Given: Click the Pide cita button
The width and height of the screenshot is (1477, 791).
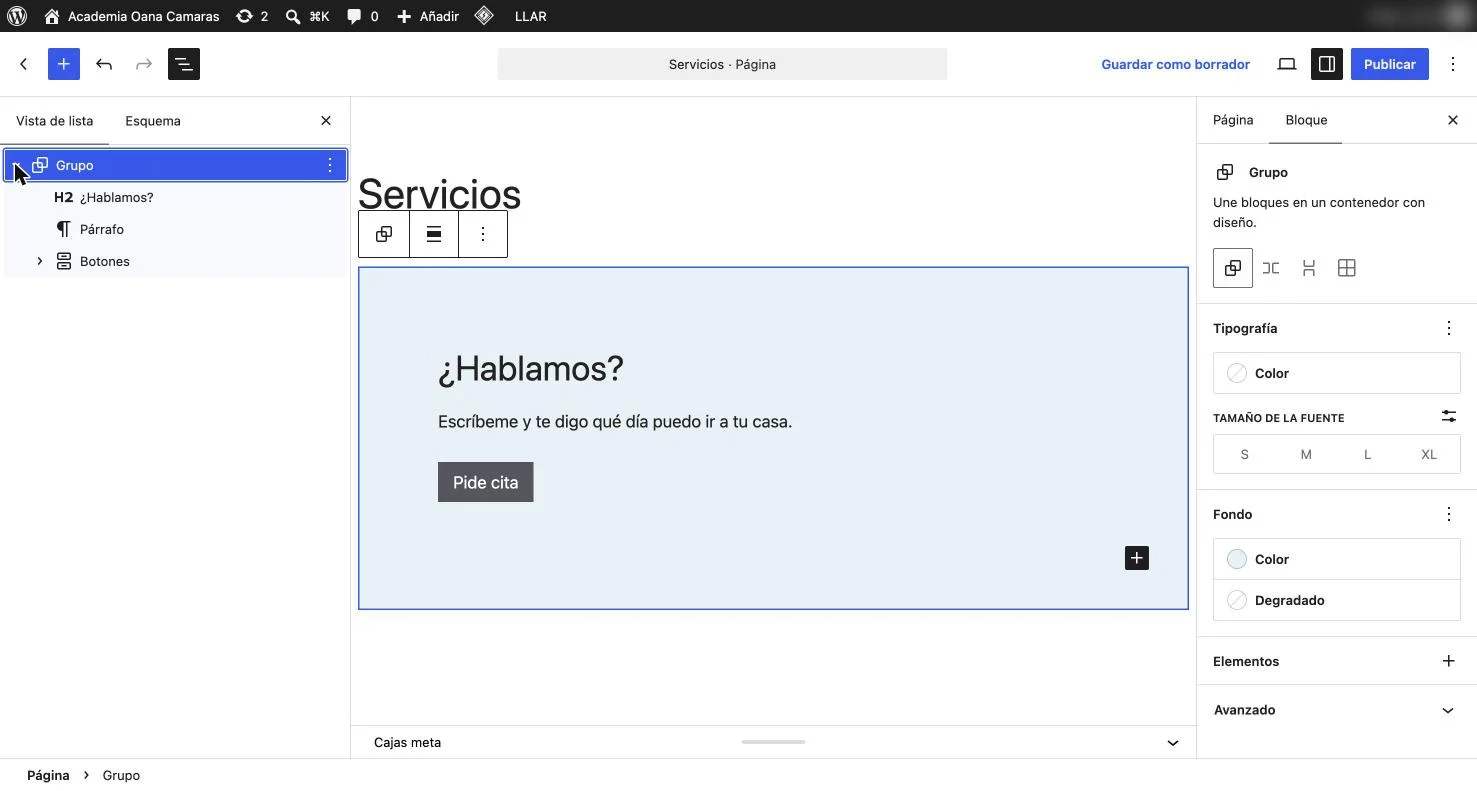Looking at the screenshot, I should [x=486, y=482].
